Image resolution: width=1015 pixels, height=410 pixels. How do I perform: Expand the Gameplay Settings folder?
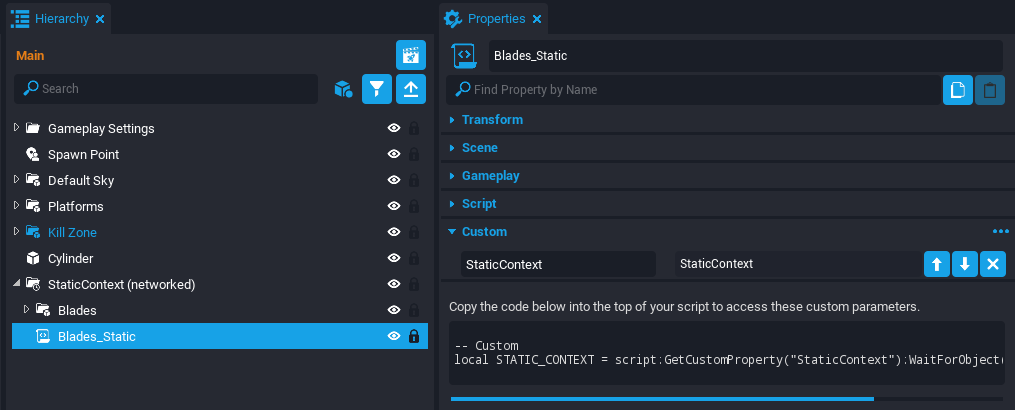click(16, 128)
